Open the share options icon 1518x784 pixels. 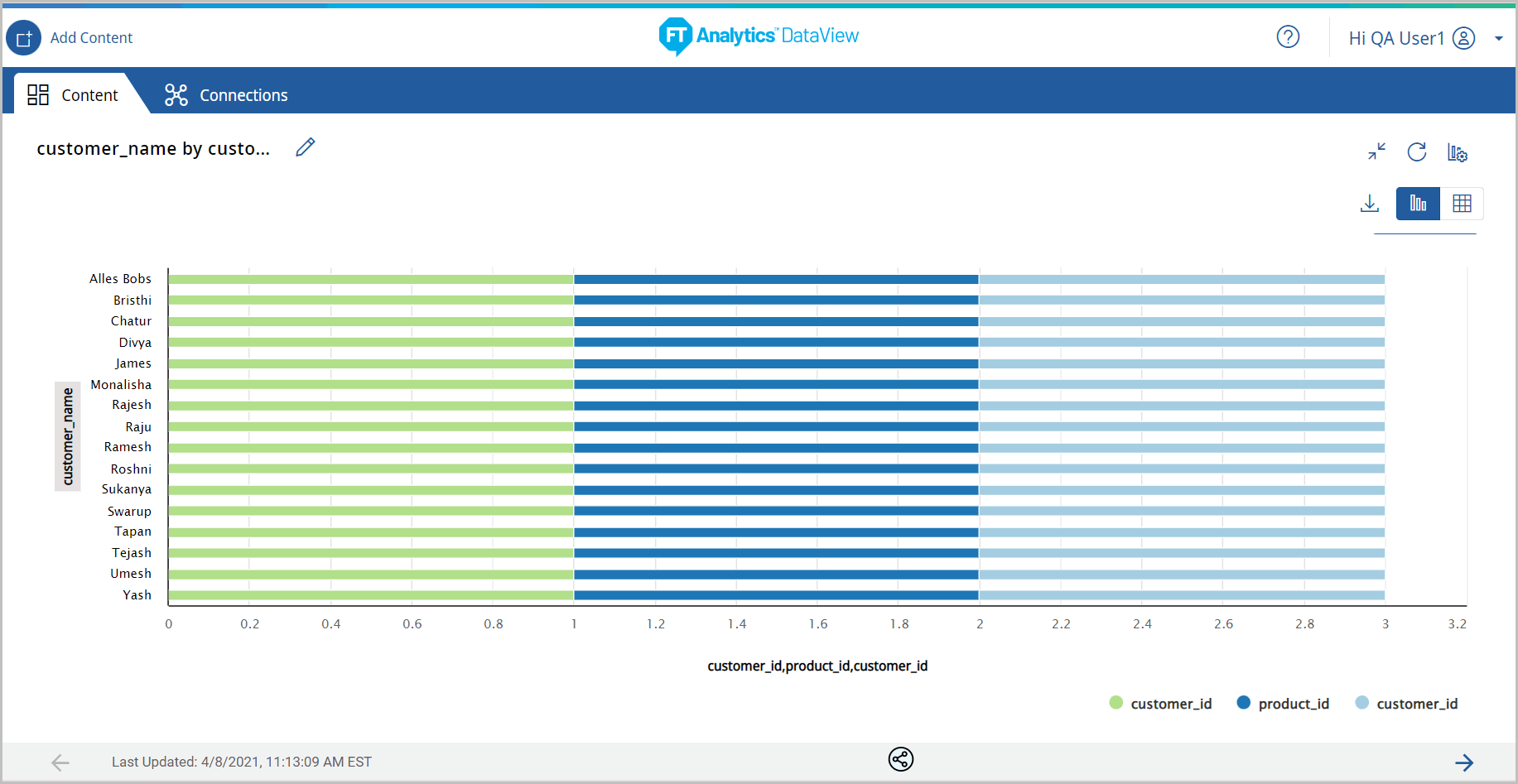pos(900,759)
